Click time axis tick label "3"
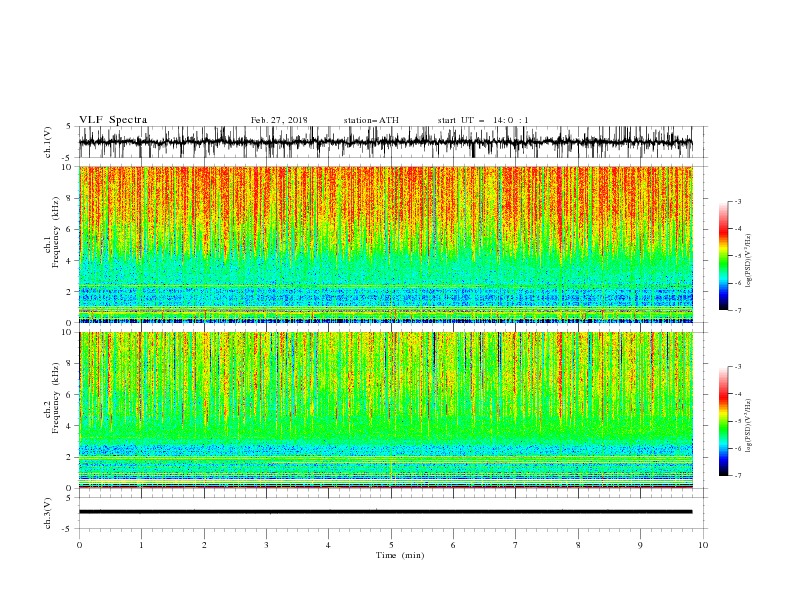The height and width of the screenshot is (612, 792). click(x=266, y=545)
